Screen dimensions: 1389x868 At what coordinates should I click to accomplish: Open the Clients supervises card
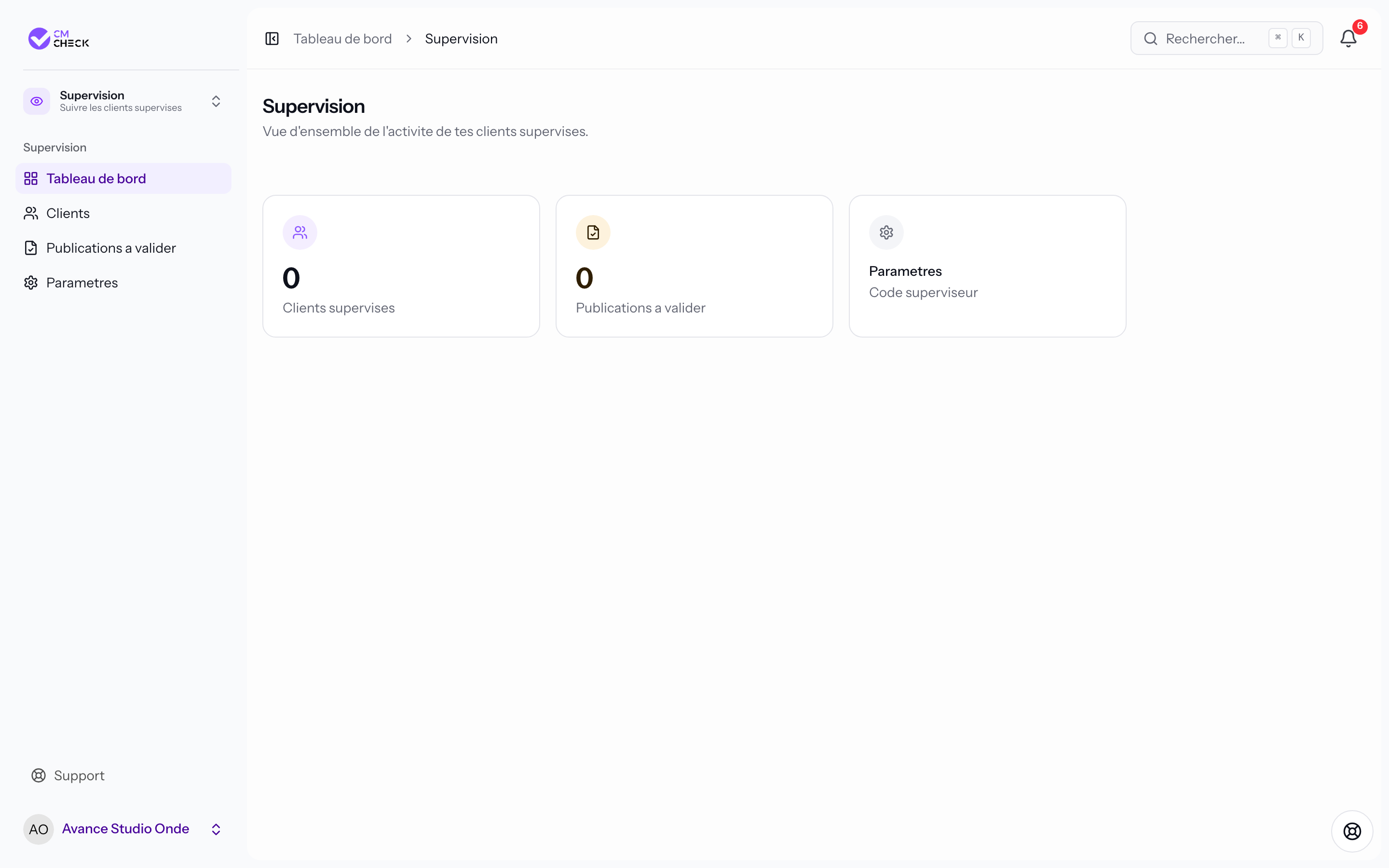[401, 266]
